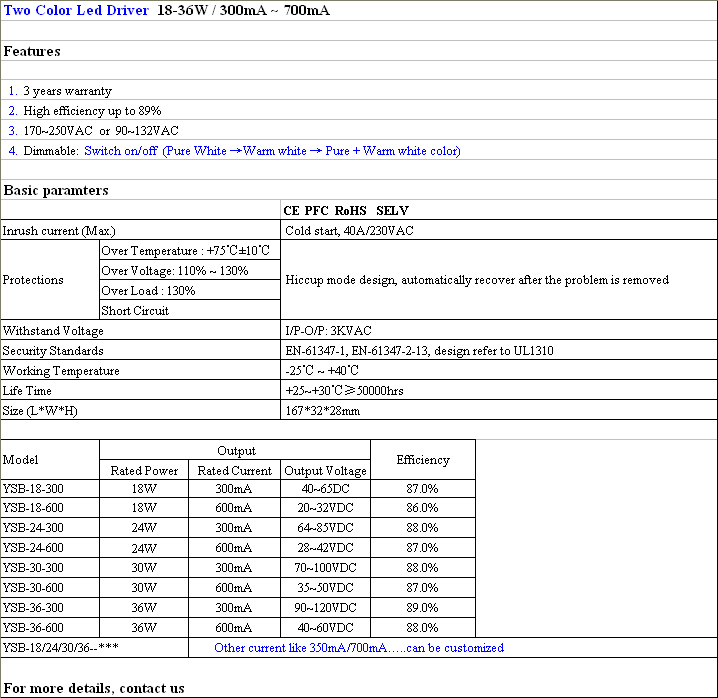This screenshot has height=698, width=718.
Task: Click the "Two Color Led Driver" title
Action: coord(76,11)
